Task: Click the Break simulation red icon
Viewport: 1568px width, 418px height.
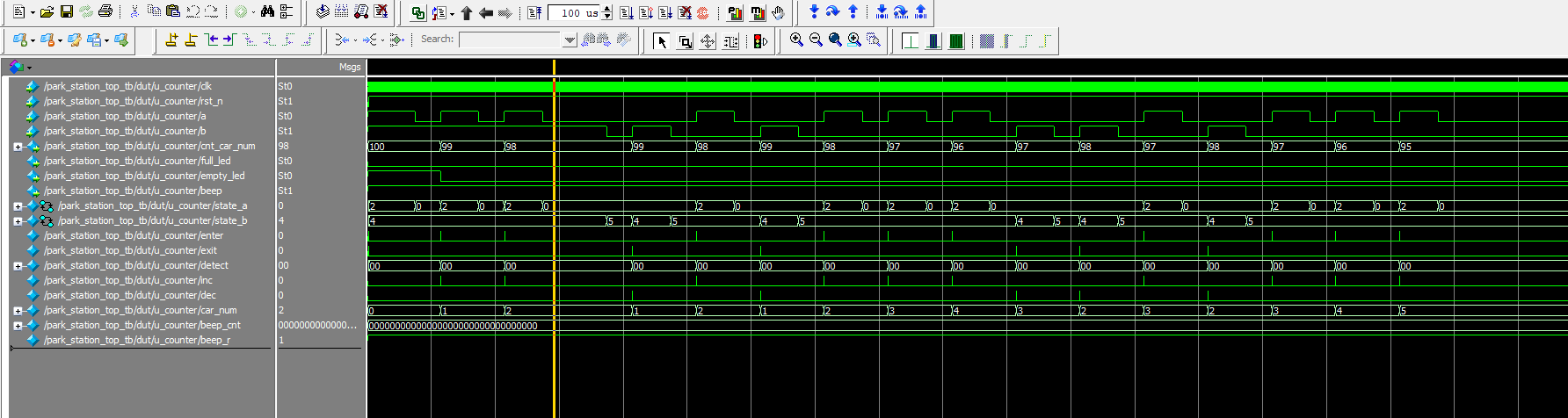Action: pyautogui.click(x=685, y=13)
